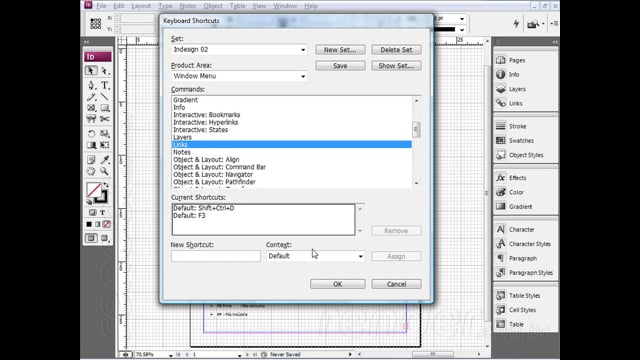Click the Delete Set button

[x=396, y=50]
